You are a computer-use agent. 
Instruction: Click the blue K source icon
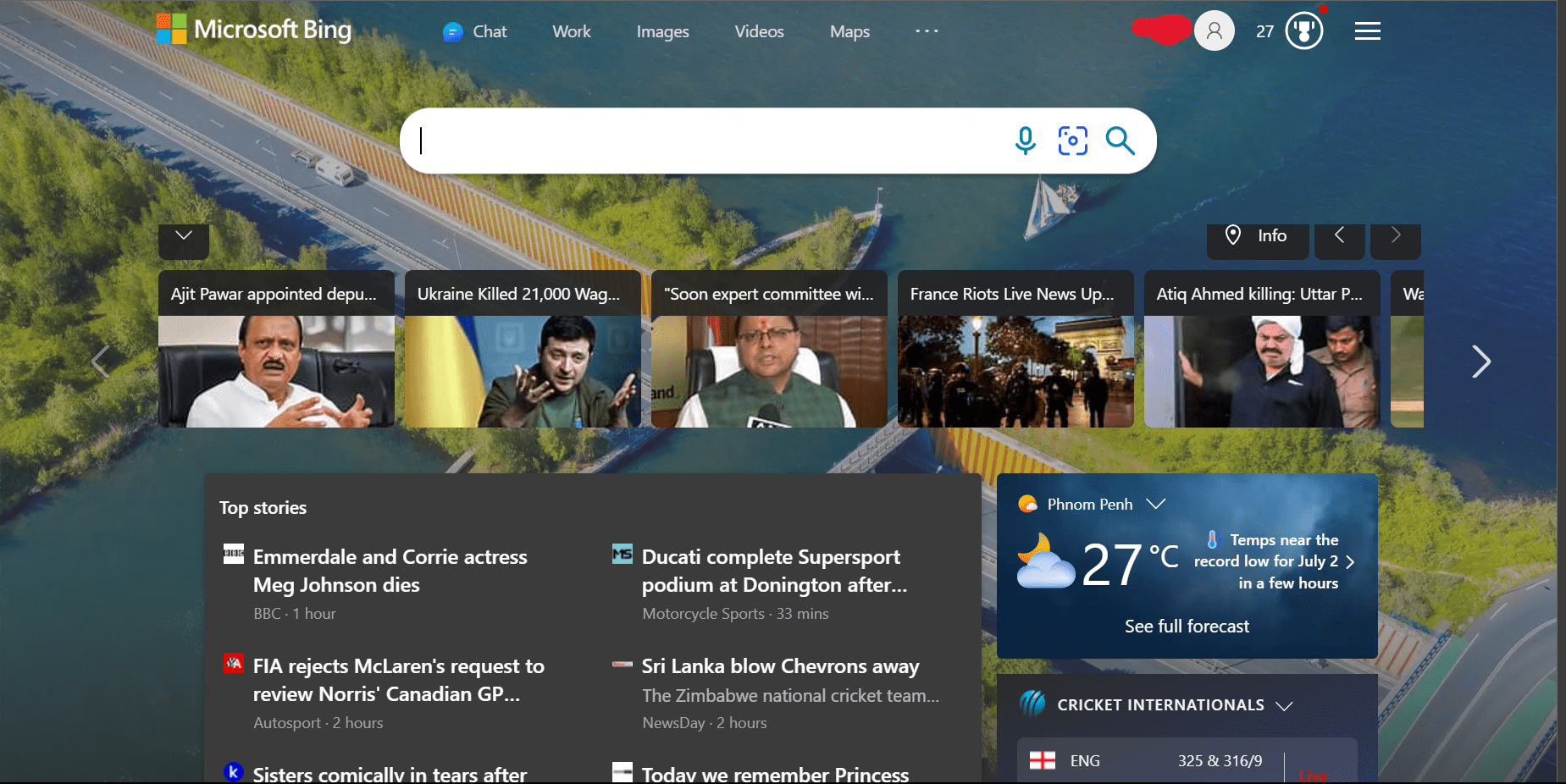(x=234, y=772)
